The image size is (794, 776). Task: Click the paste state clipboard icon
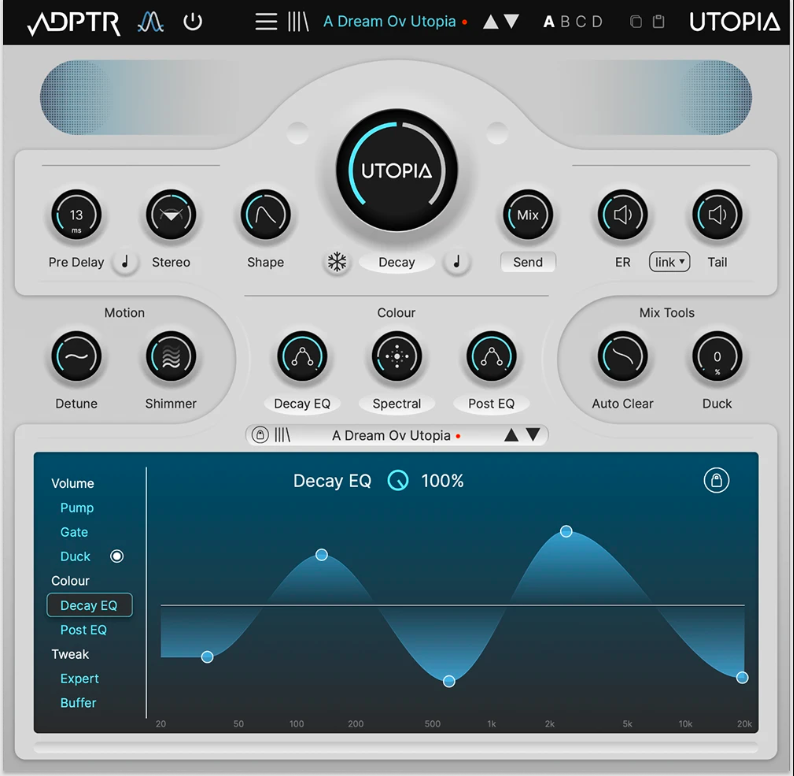click(x=658, y=22)
